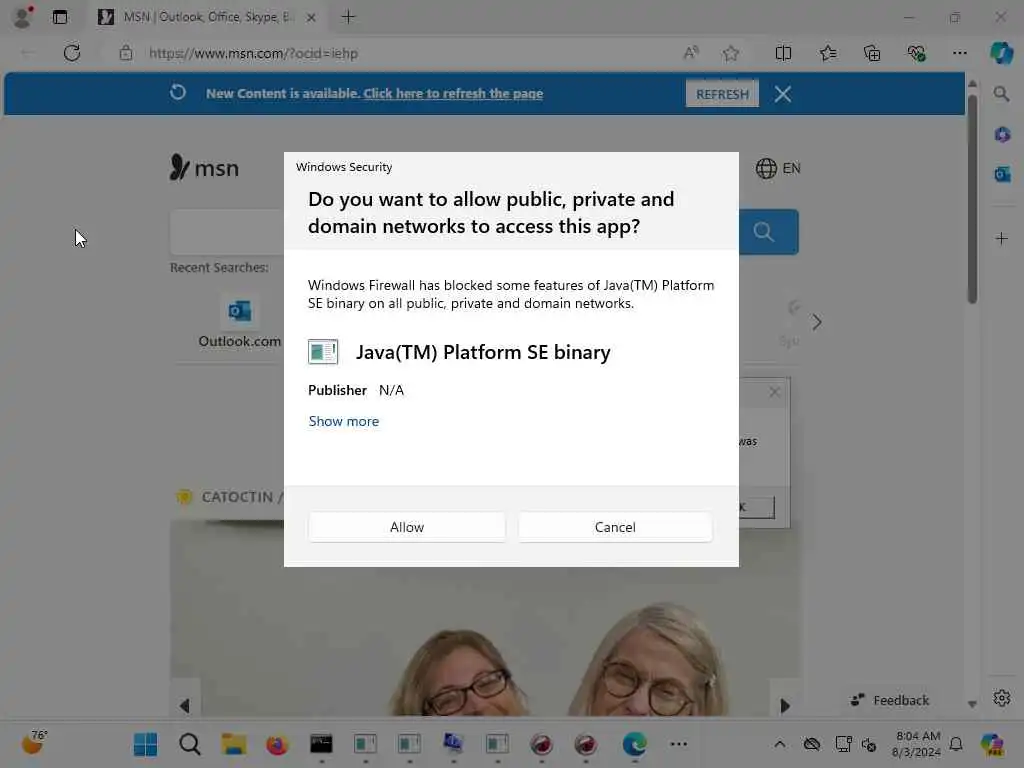Open sidebar settings gear icon

pyautogui.click(x=1002, y=698)
